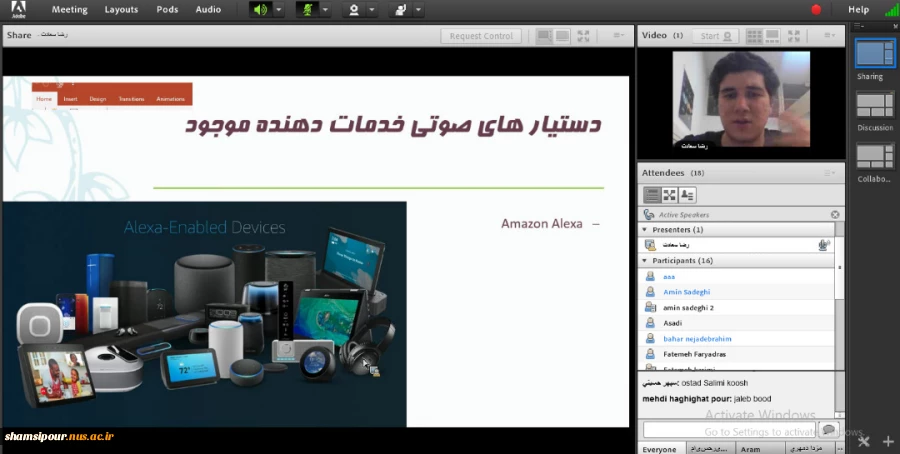Screen dimensions: 900x454
Task: Open the Video pod options menu
Action: (830, 36)
